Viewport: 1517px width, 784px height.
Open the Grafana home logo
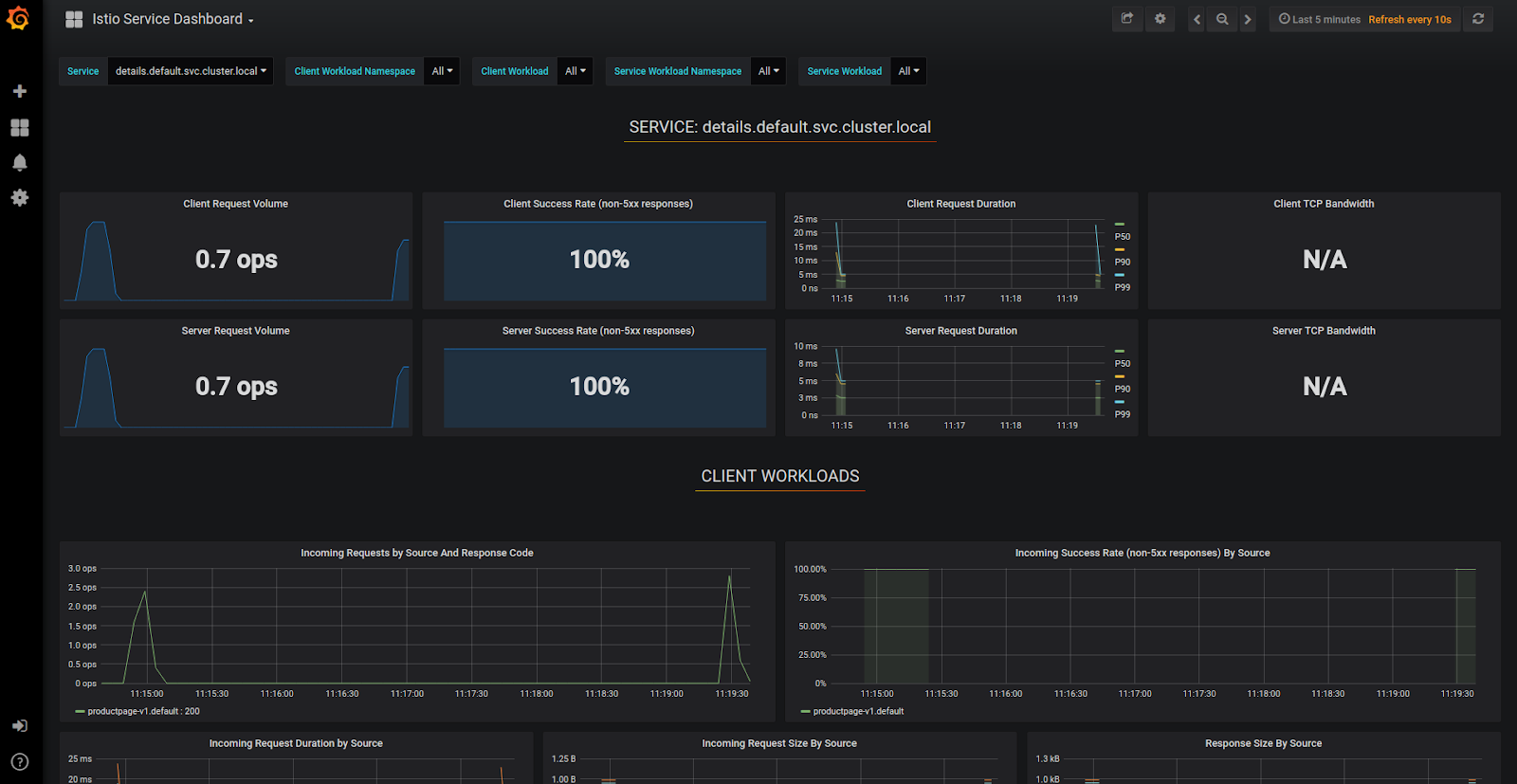coord(18,18)
